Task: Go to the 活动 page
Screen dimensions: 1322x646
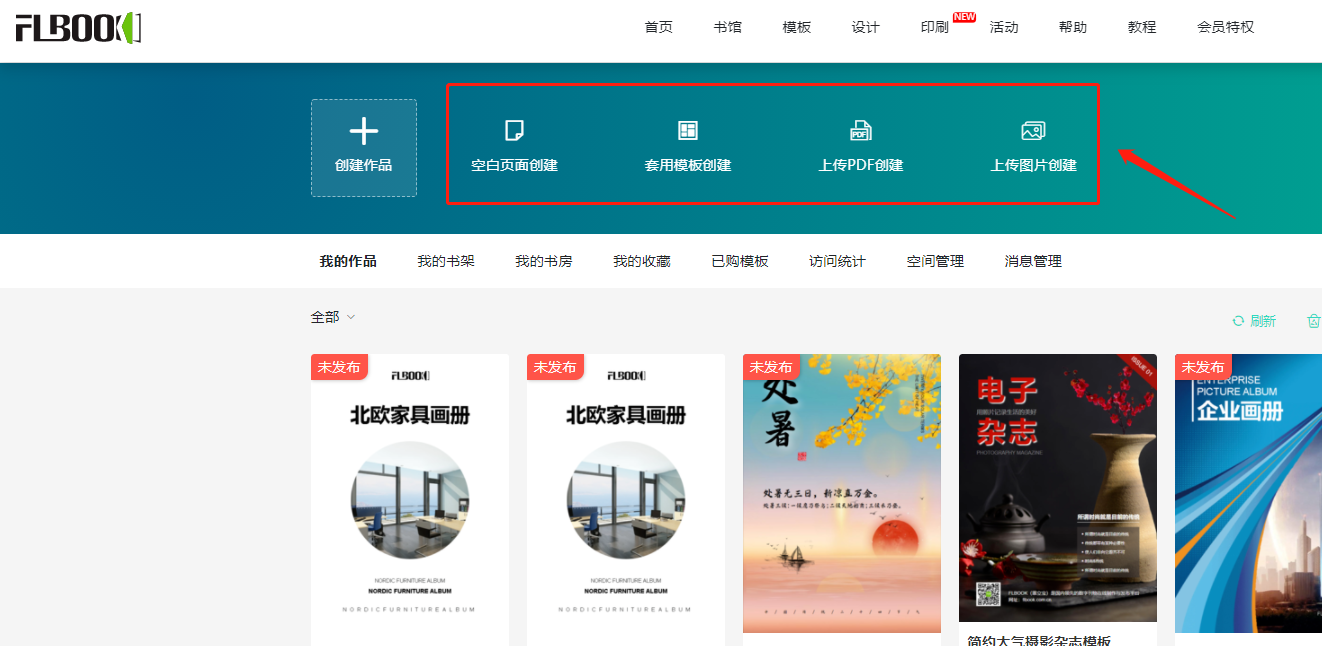Action: pos(1004,27)
